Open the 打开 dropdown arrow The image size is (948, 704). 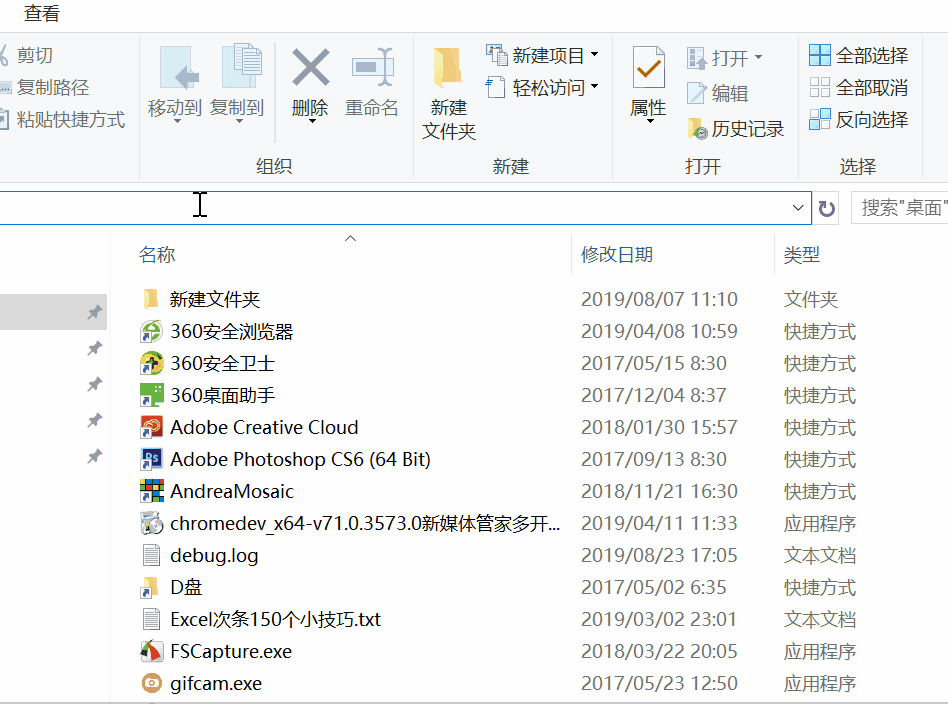click(758, 57)
